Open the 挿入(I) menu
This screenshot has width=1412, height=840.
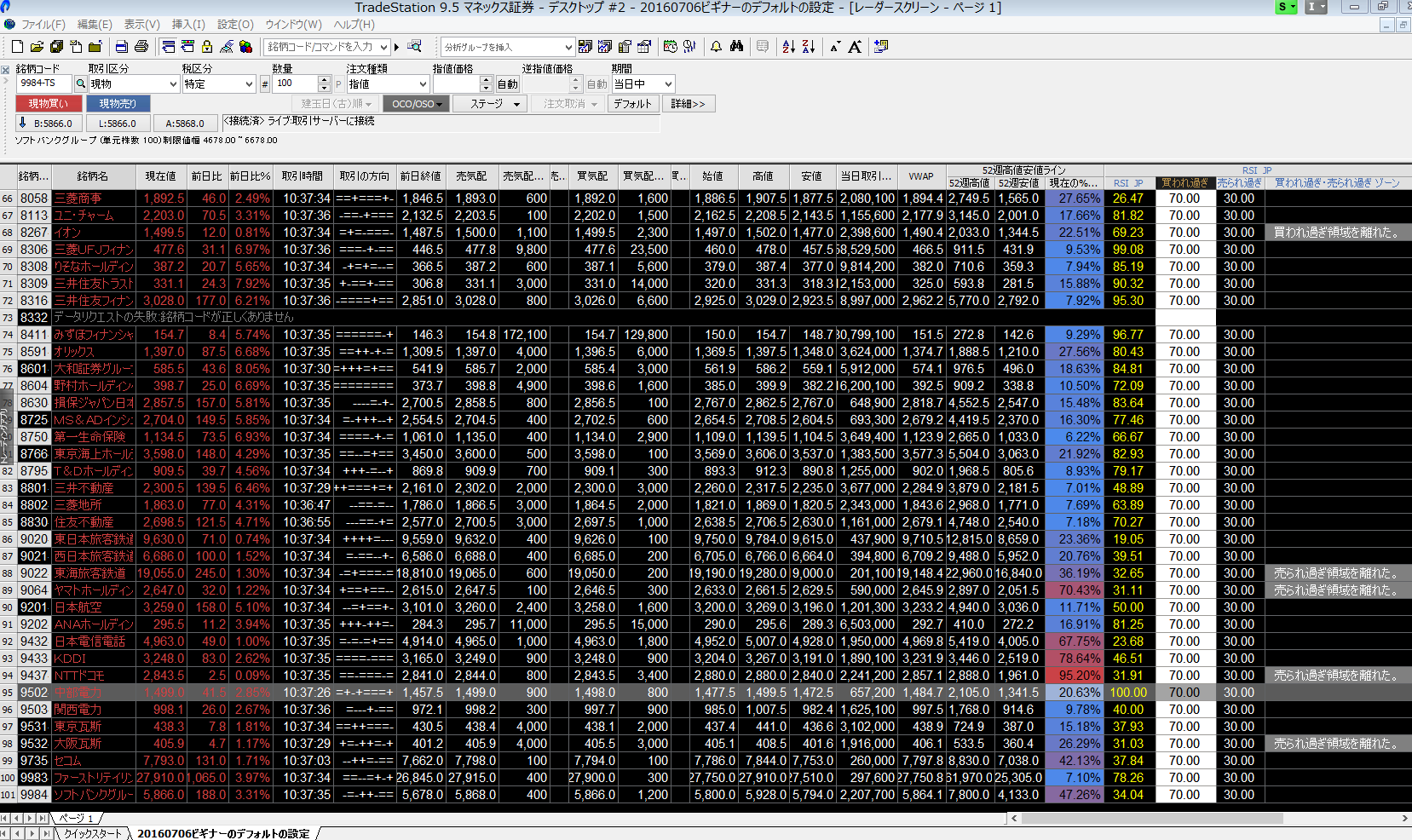point(188,25)
